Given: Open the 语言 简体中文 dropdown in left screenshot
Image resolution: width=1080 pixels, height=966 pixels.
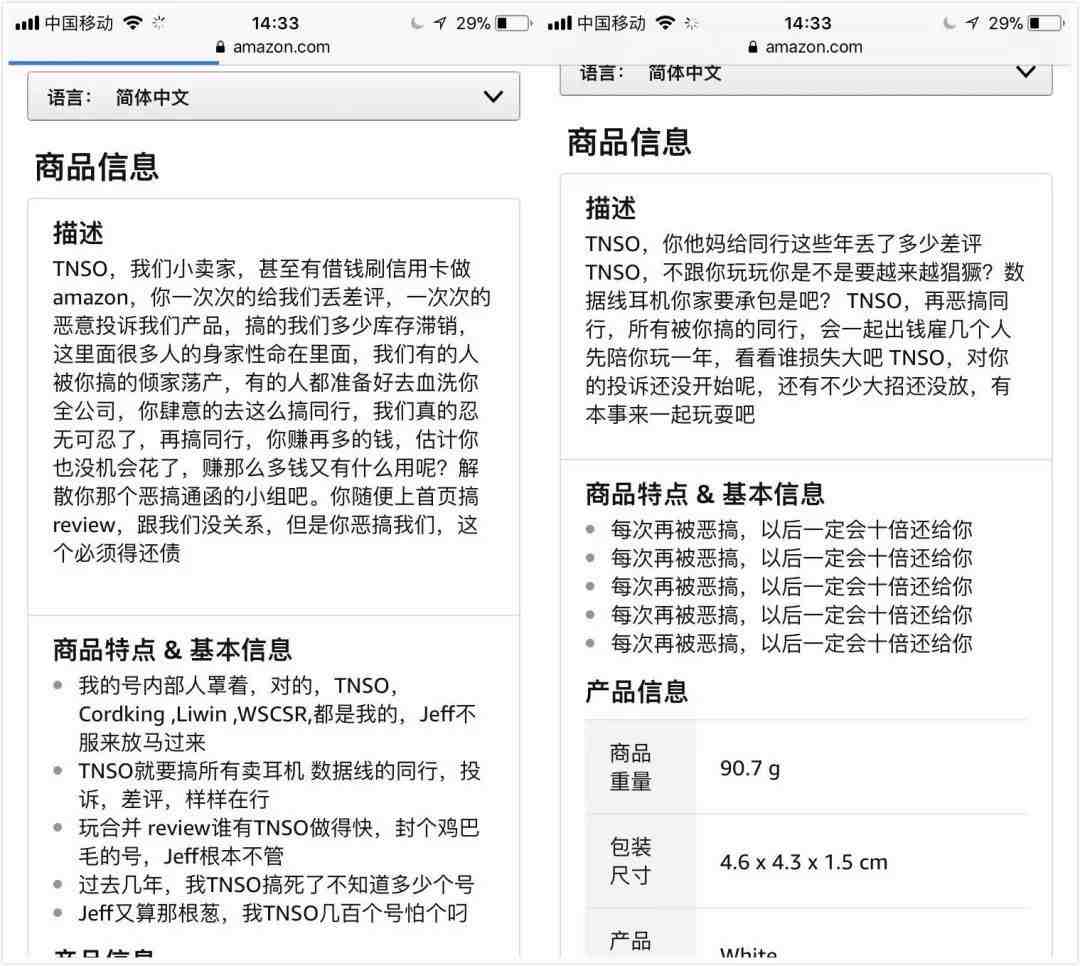Looking at the screenshot, I should (x=273, y=96).
